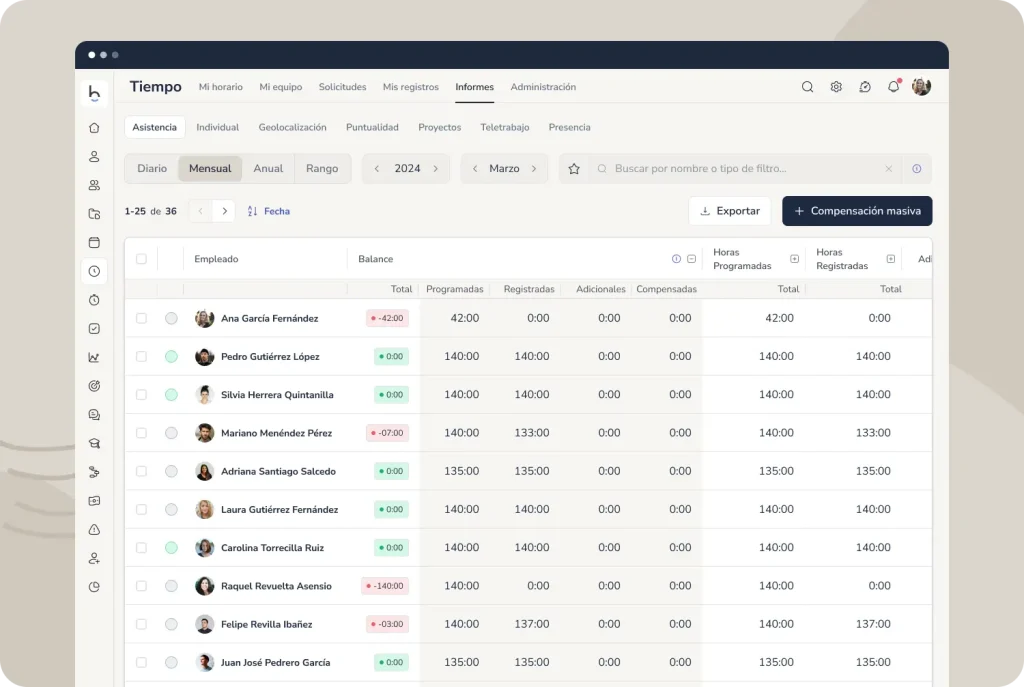1024x687 pixels.
Task: Open the user avatar in header
Action: (x=921, y=86)
